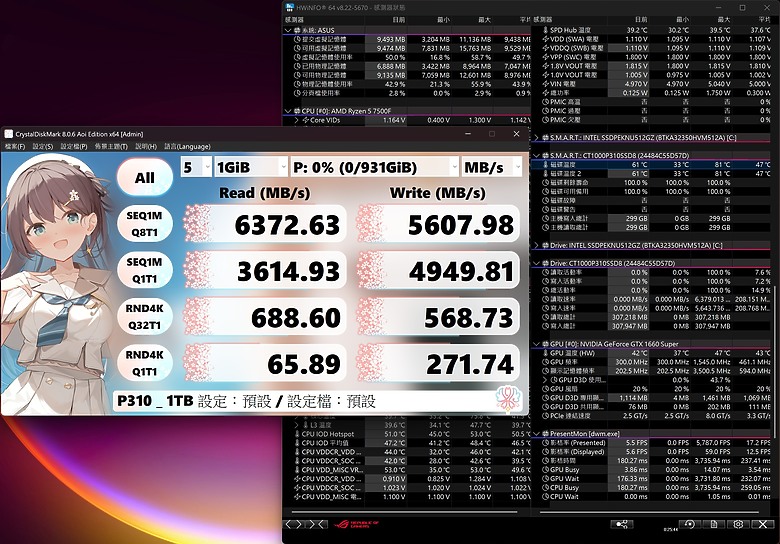This screenshot has height=544, width=780.
Task: Open 佈景主題(T) theme menu
Action: [111, 146]
